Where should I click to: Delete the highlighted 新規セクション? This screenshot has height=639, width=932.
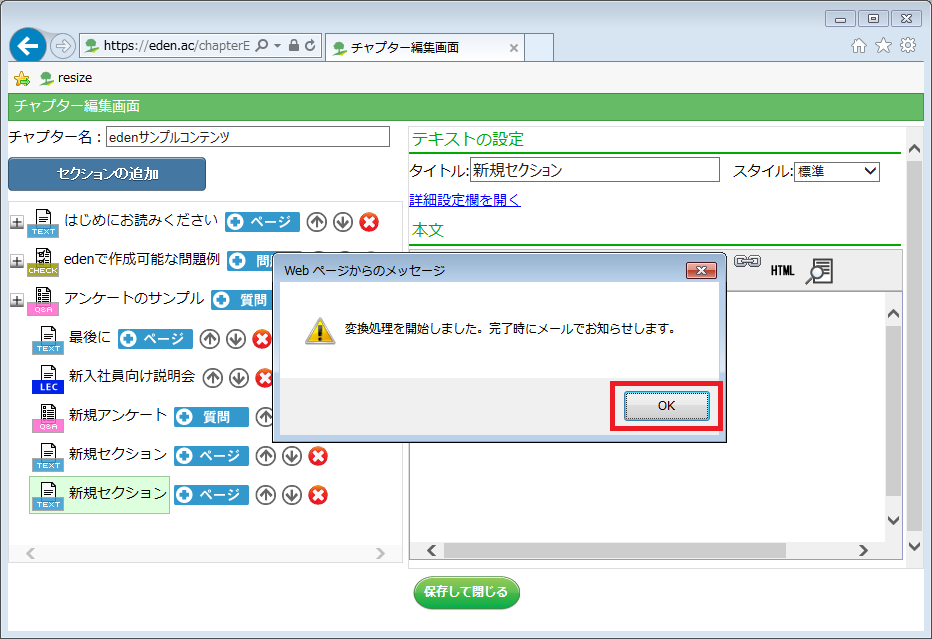318,495
